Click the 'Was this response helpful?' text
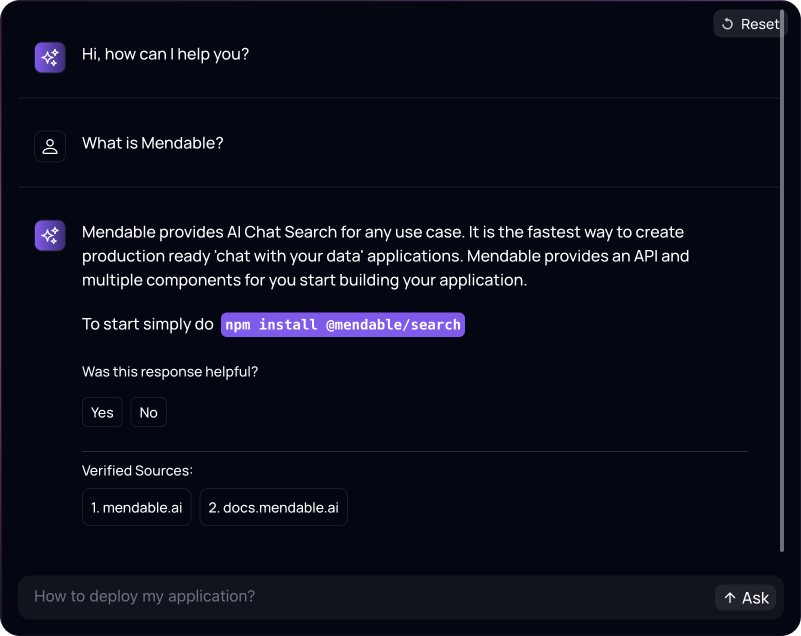Image resolution: width=801 pixels, height=636 pixels. pyautogui.click(x=170, y=372)
